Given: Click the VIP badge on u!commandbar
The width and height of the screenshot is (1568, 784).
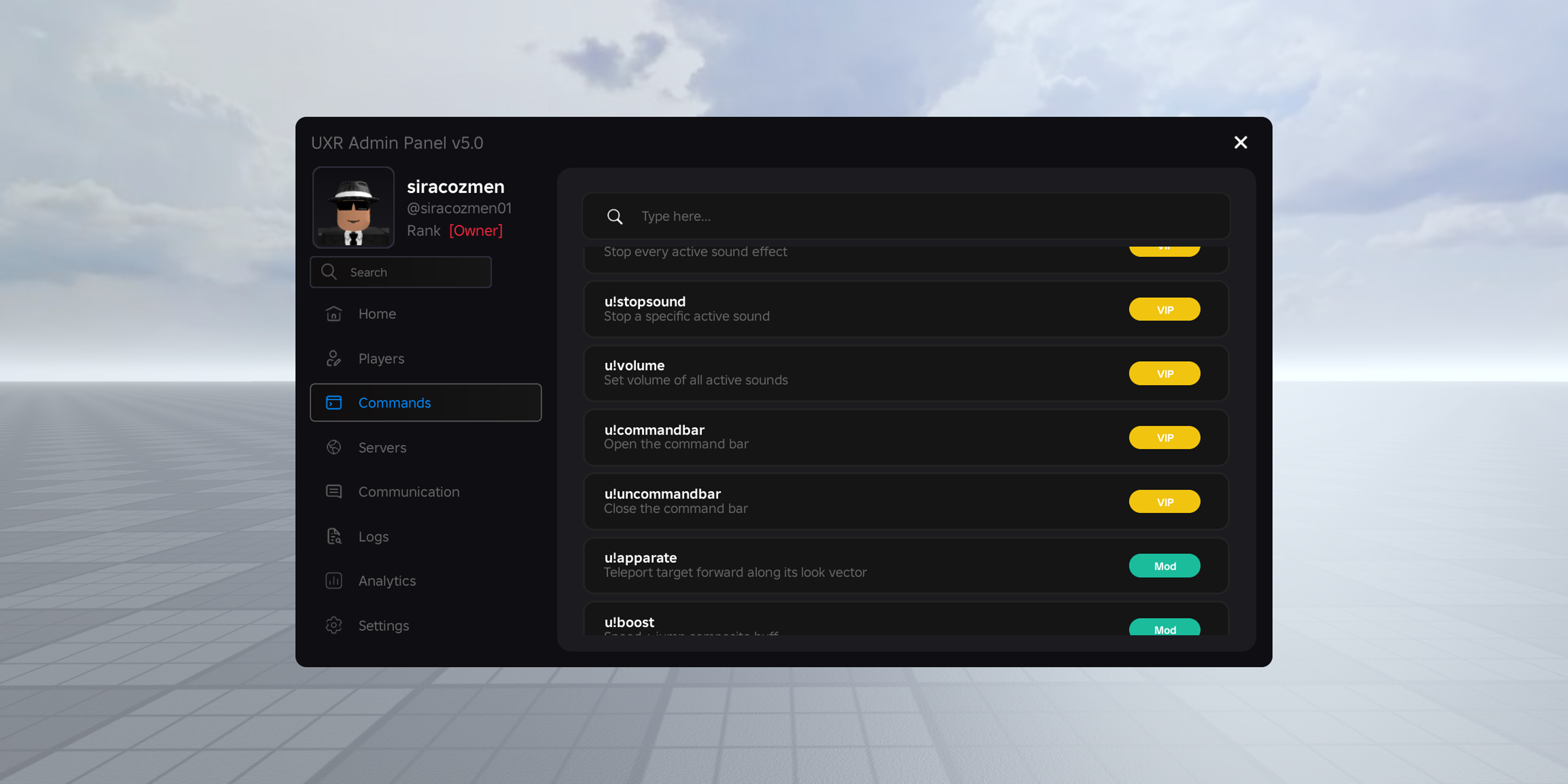Looking at the screenshot, I should pos(1165,437).
